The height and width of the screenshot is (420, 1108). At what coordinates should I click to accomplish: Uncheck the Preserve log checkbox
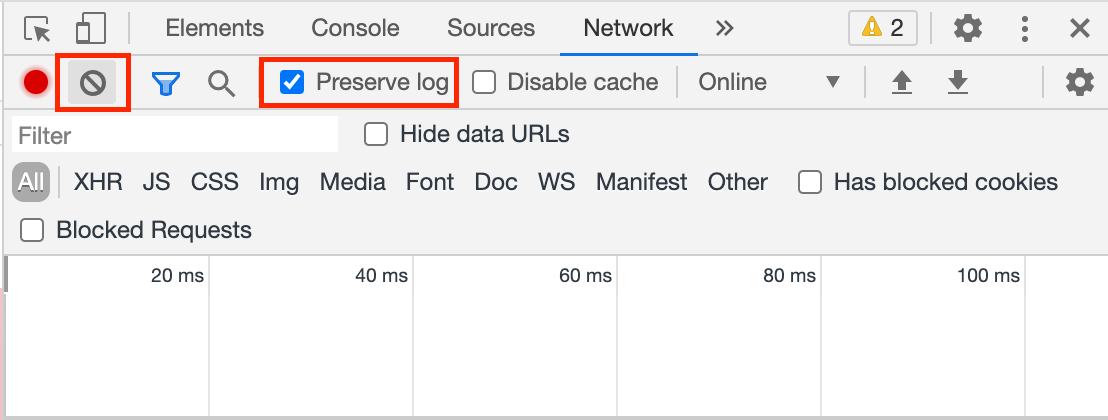(x=292, y=83)
